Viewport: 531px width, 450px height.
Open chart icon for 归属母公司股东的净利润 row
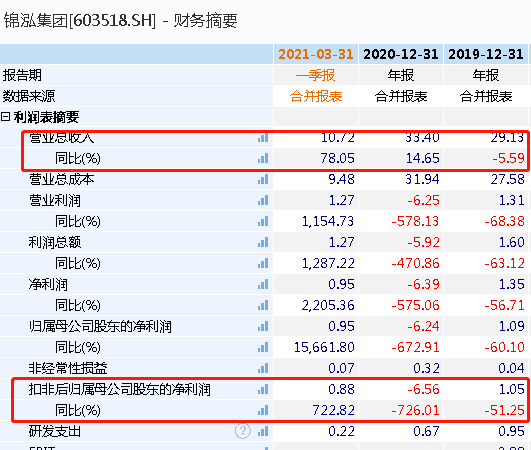point(263,326)
